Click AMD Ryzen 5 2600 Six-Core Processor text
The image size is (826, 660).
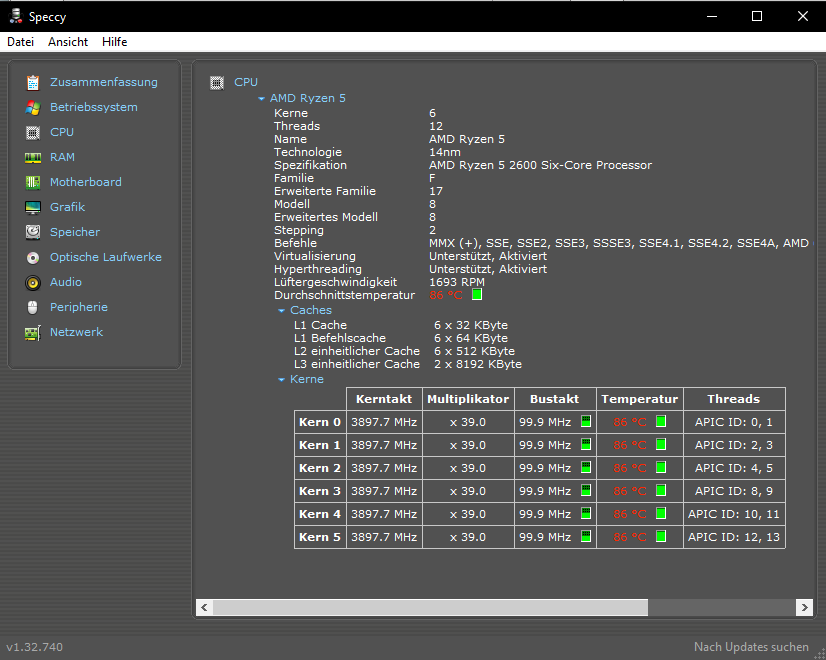coord(540,165)
